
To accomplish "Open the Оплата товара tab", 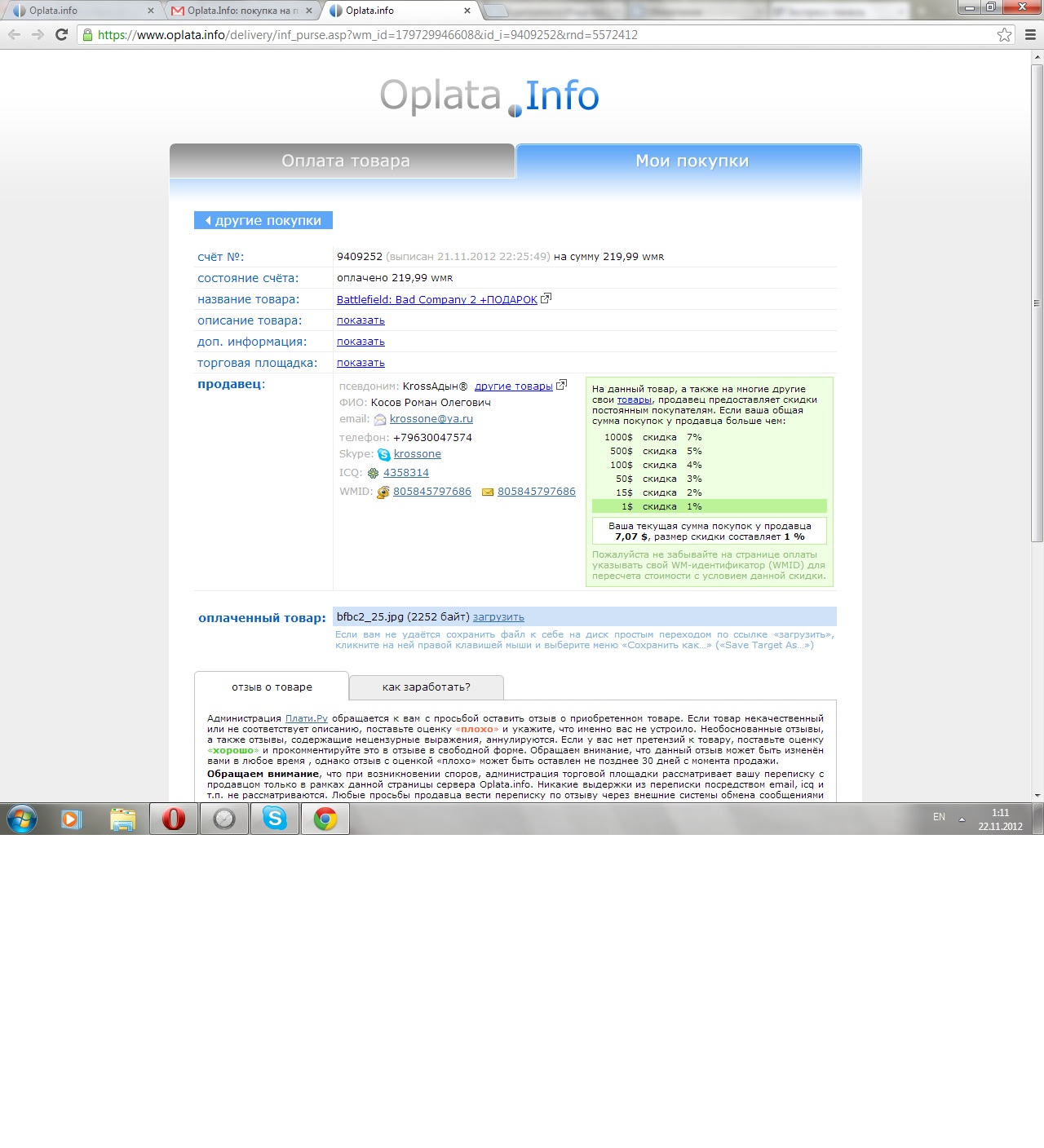I will click(343, 161).
